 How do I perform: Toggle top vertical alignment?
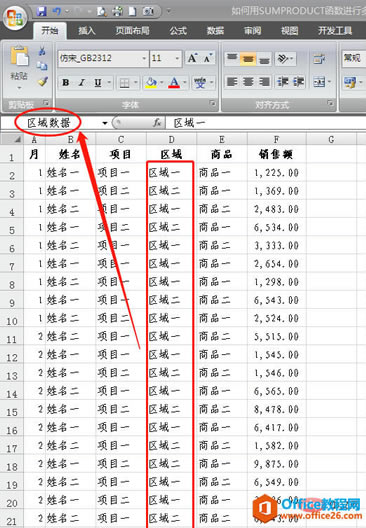[232, 59]
